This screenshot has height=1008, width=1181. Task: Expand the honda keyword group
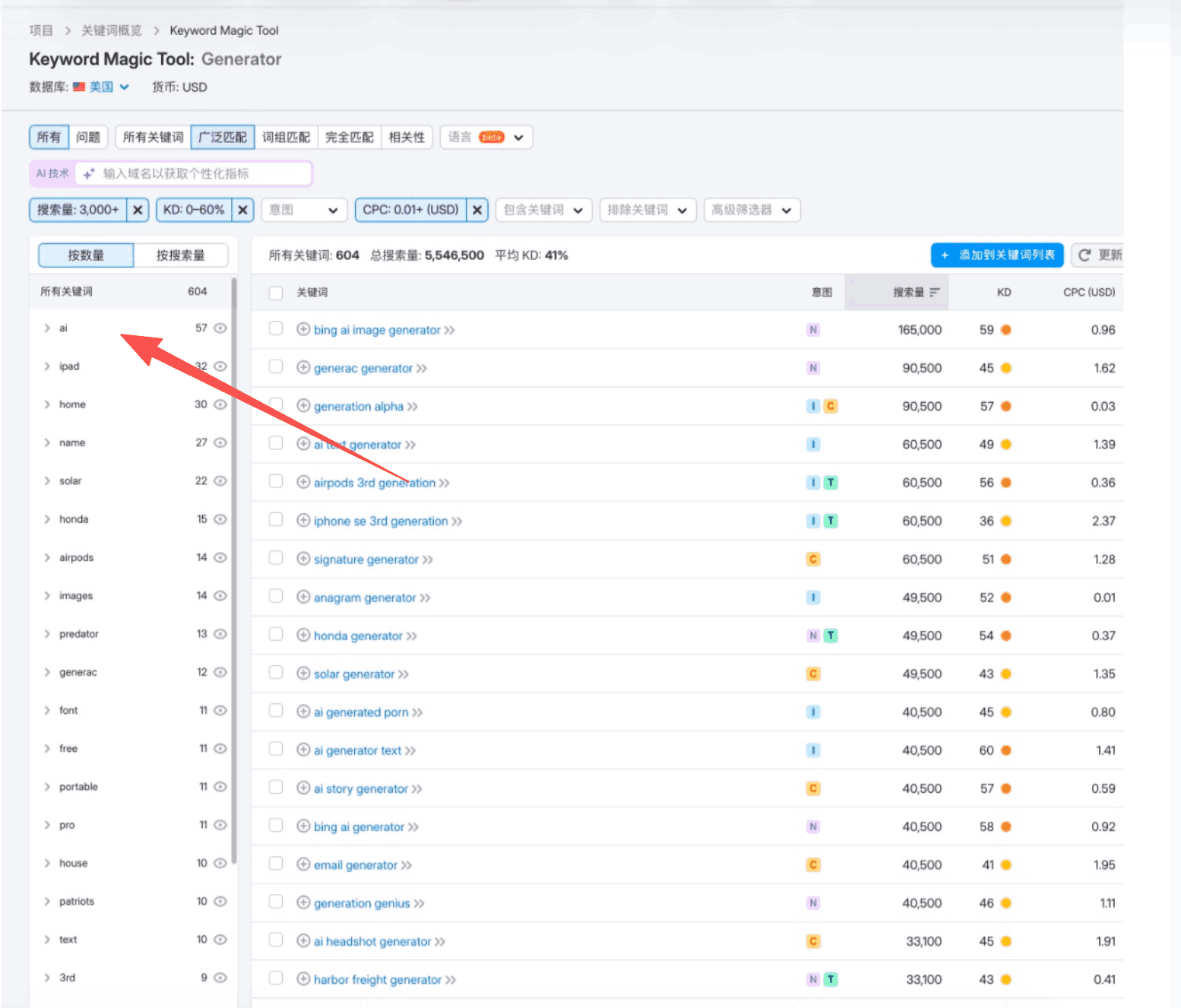[47, 519]
